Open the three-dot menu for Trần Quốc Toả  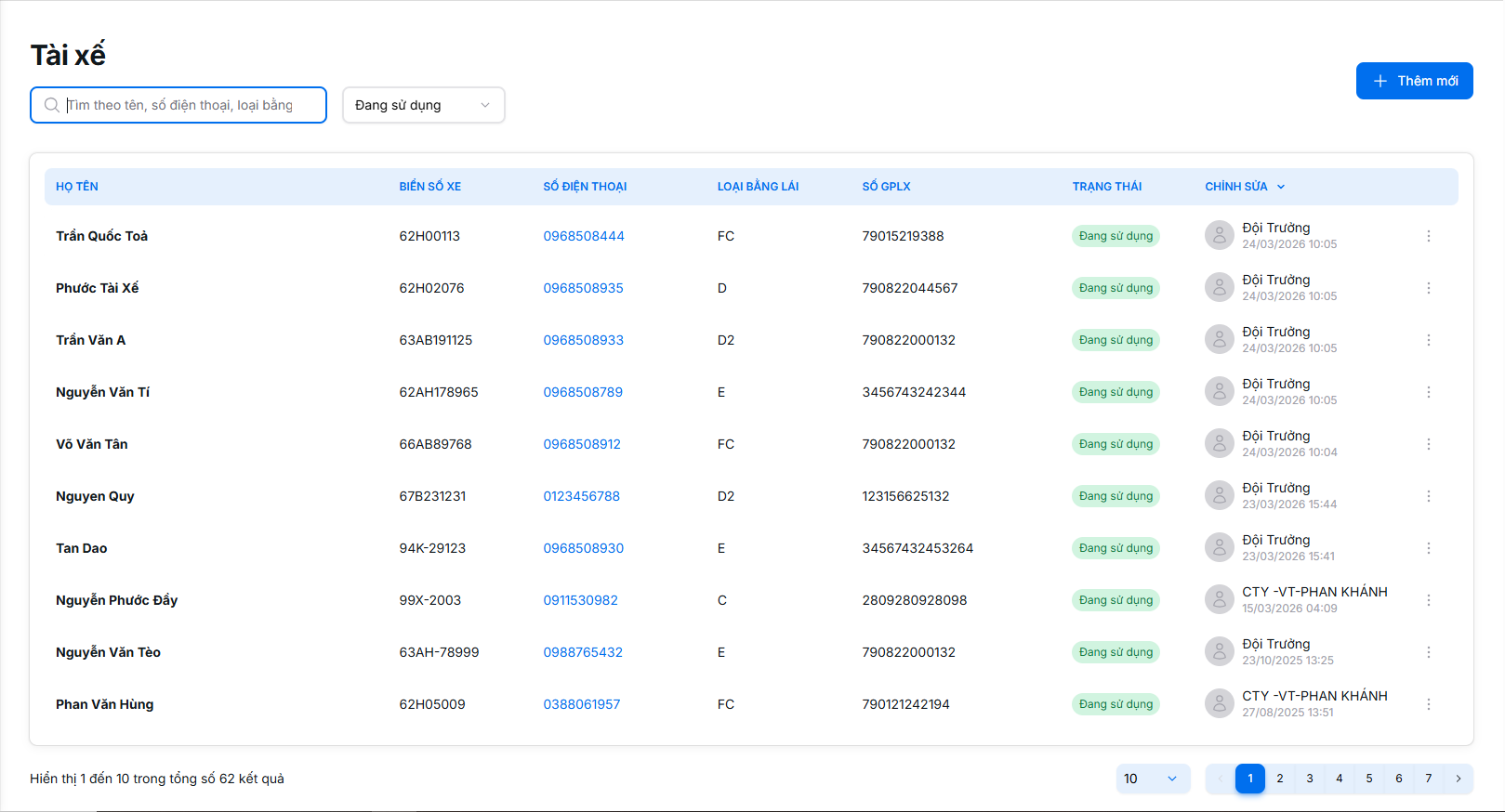[x=1428, y=236]
